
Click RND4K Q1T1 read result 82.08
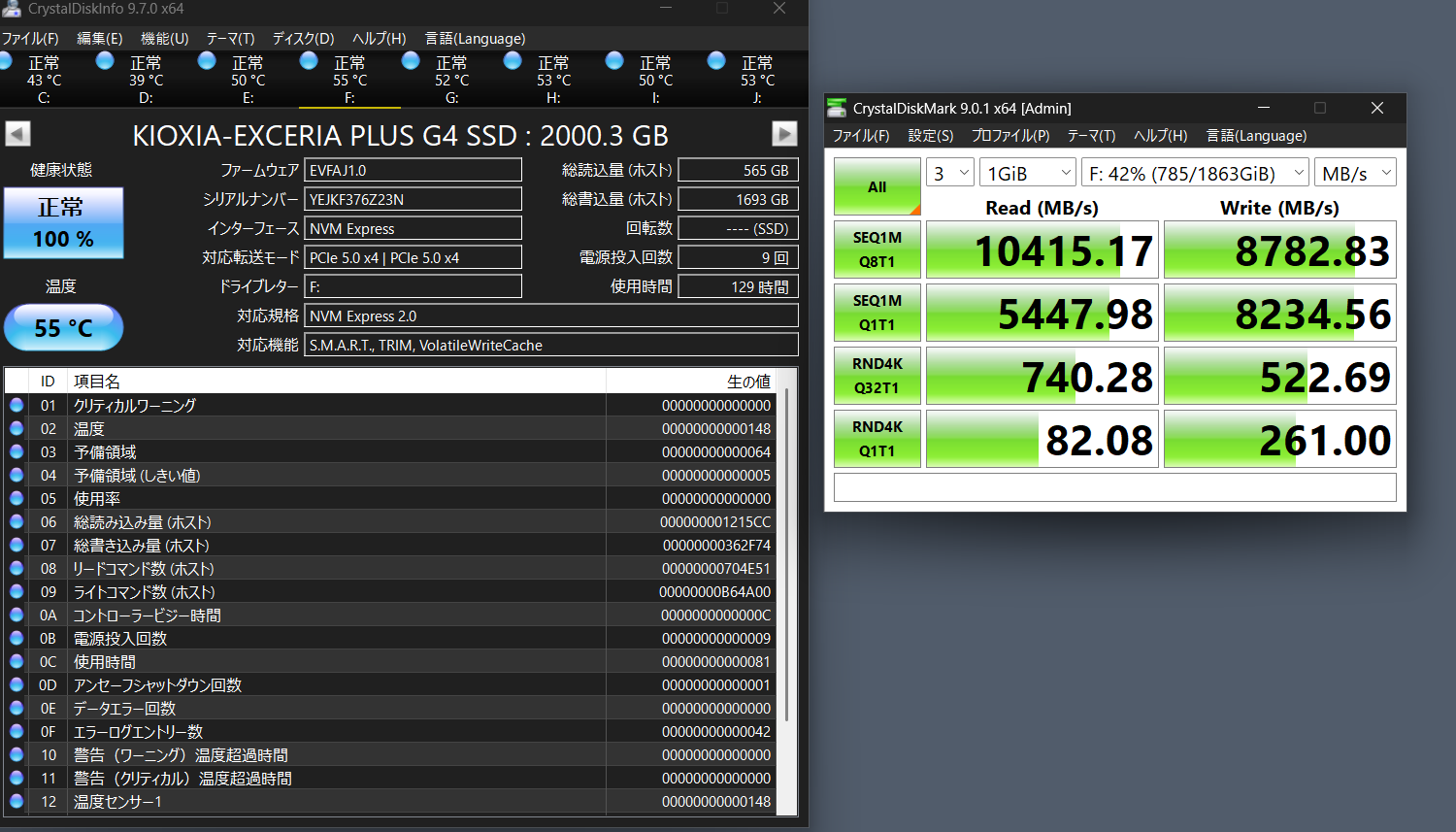(1042, 439)
